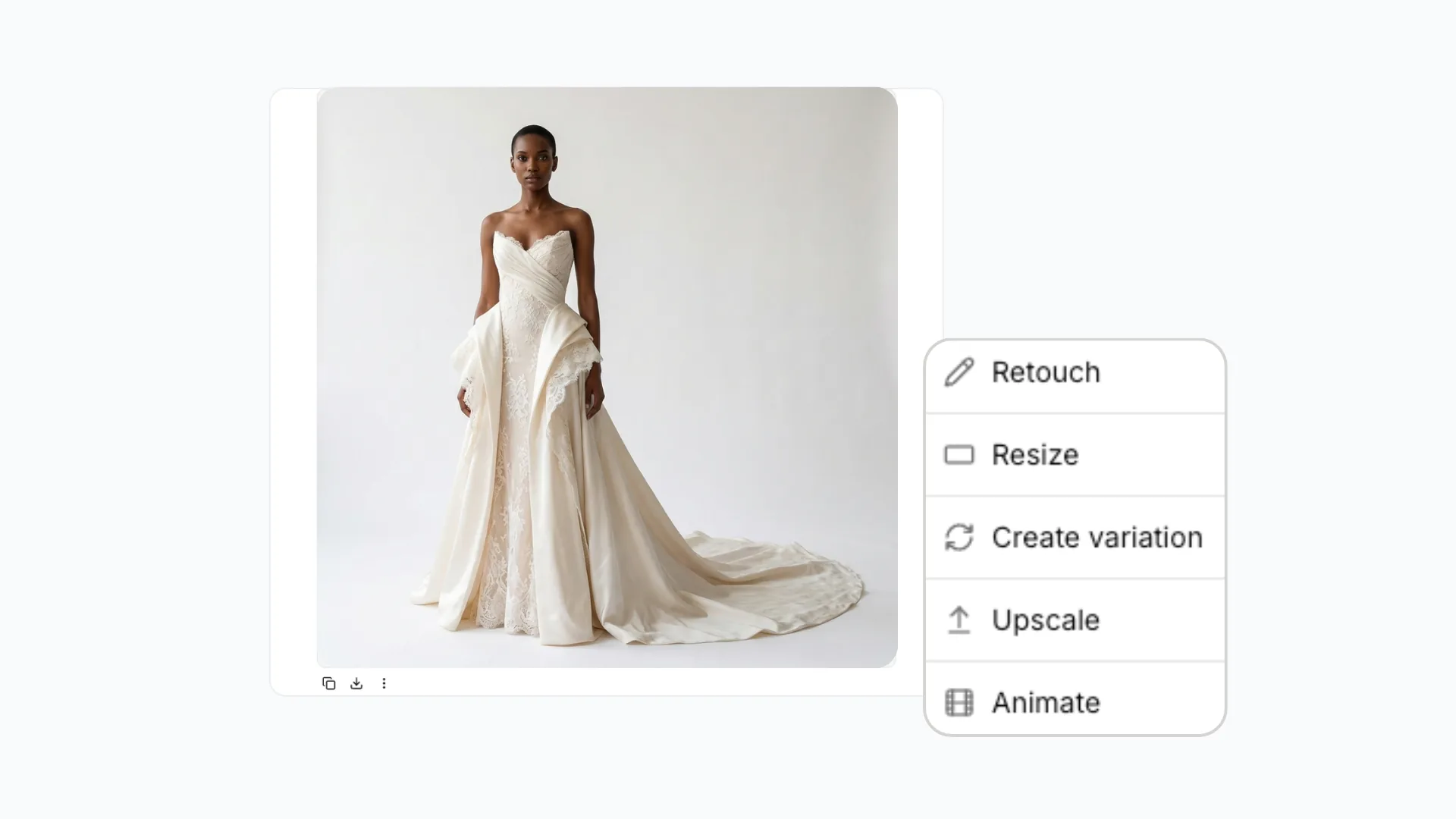Screen dimensions: 1456x819
Task: Click the plain backdrop above the model
Action: (x=535, y=105)
